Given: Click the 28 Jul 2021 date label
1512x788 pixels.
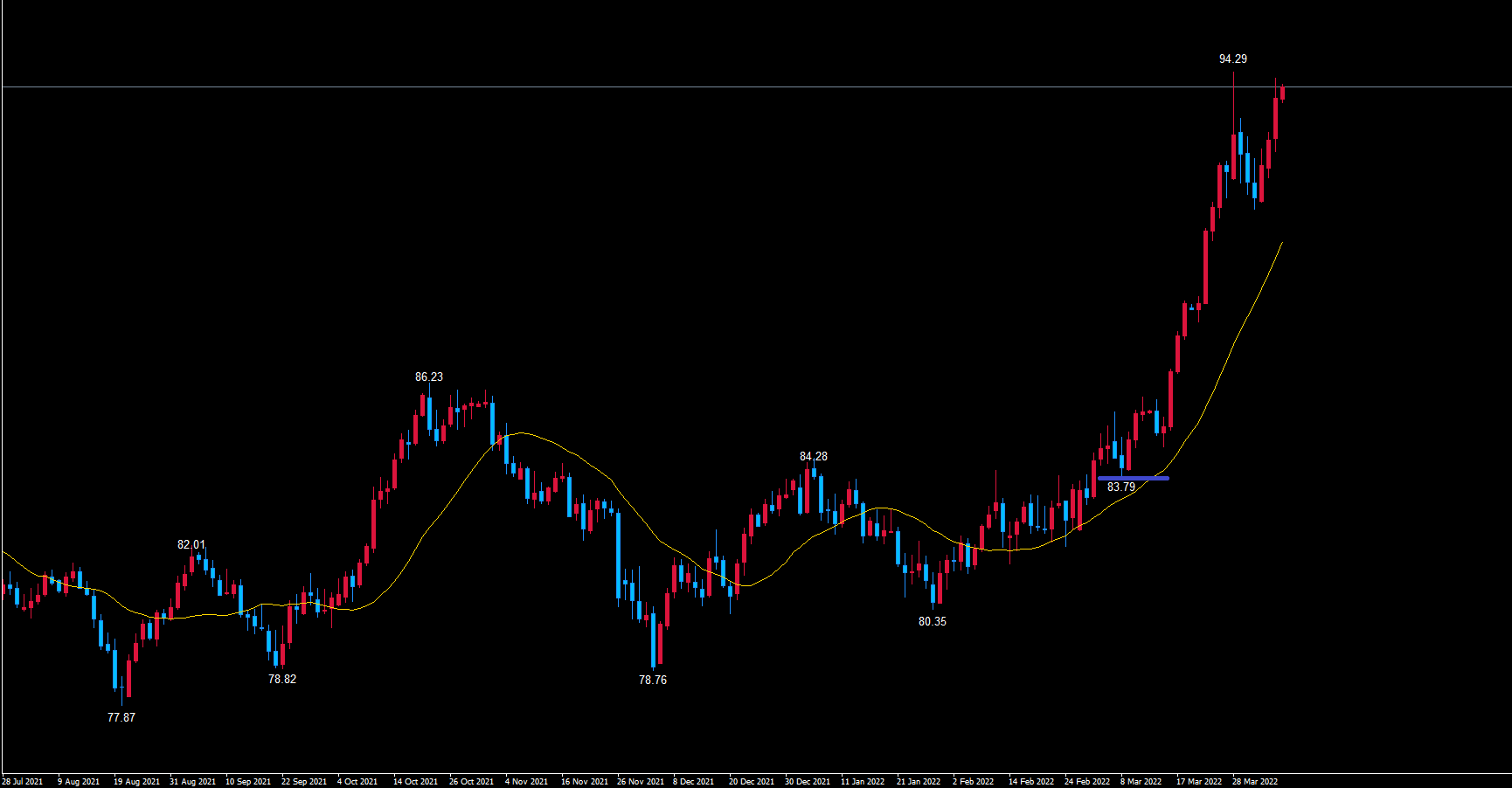Looking at the screenshot, I should (x=23, y=782).
